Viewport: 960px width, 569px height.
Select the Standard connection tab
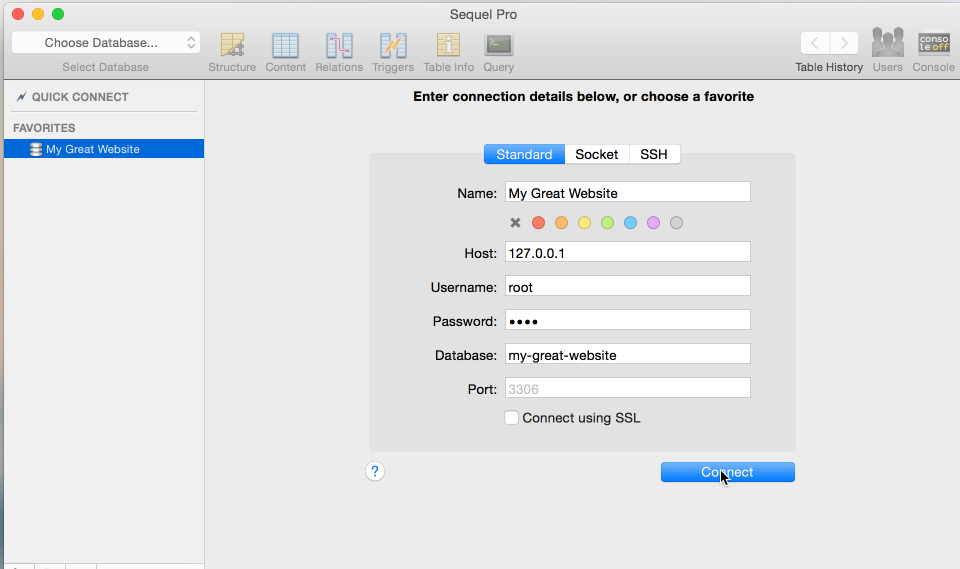pyautogui.click(x=524, y=154)
